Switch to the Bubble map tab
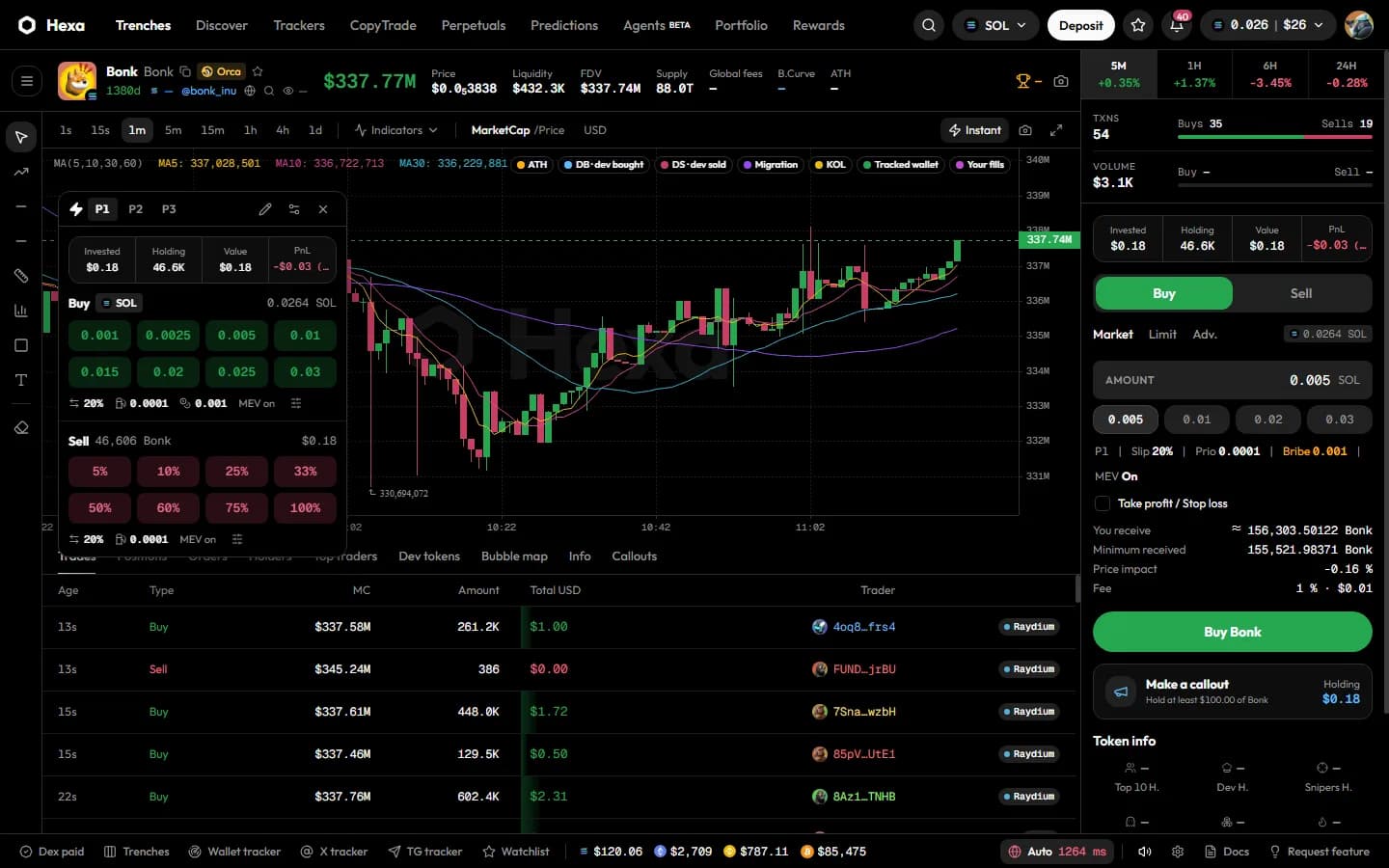 coord(514,556)
